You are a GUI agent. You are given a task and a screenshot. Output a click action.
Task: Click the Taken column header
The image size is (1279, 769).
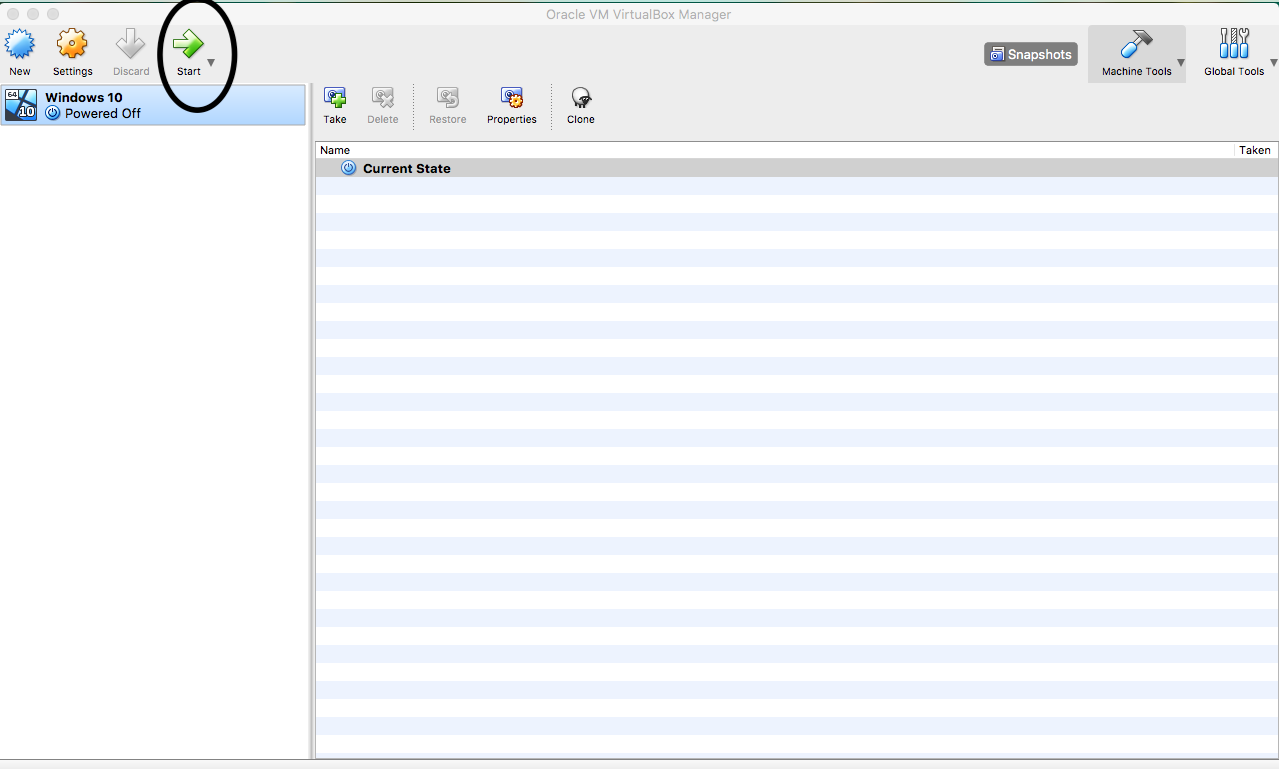point(1254,150)
